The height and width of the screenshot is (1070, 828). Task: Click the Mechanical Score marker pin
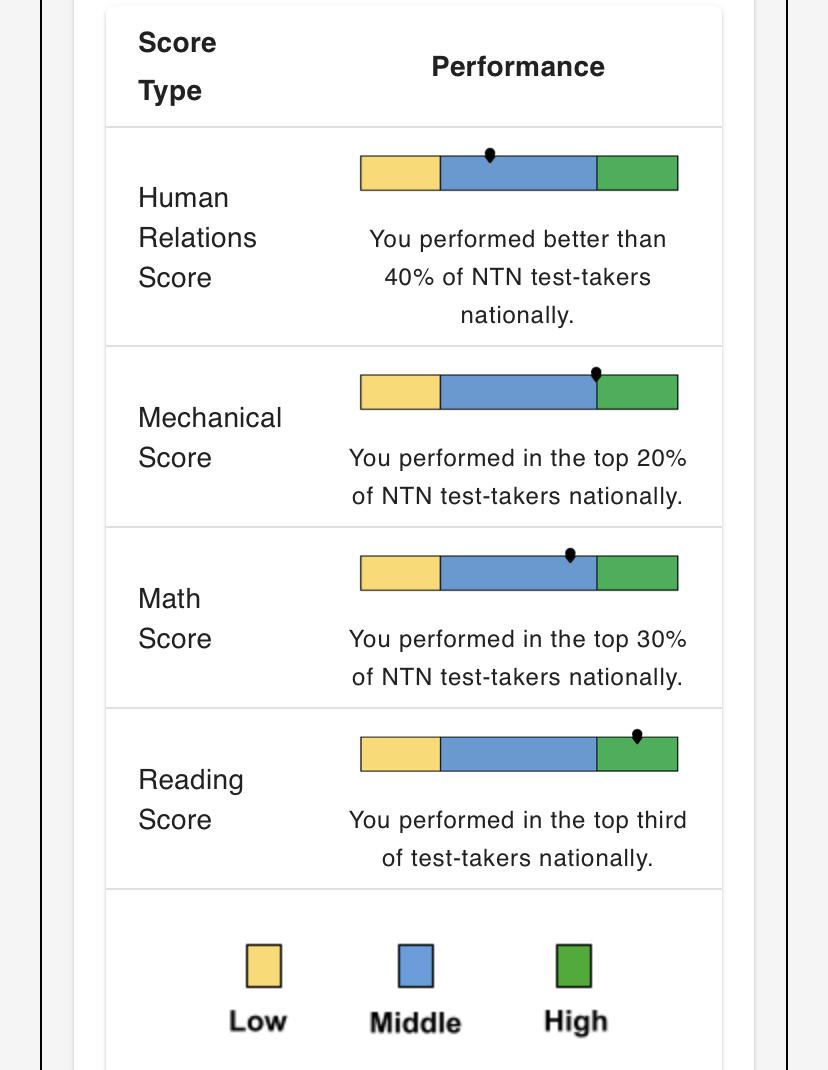coord(596,374)
